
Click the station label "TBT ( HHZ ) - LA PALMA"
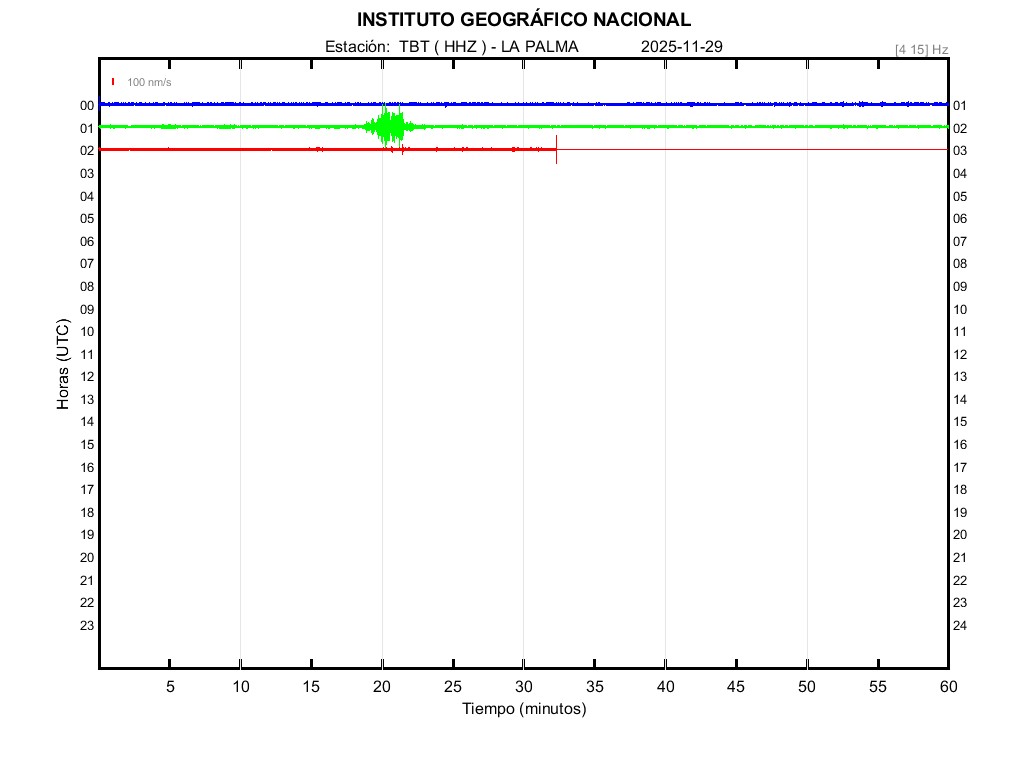coord(488,47)
